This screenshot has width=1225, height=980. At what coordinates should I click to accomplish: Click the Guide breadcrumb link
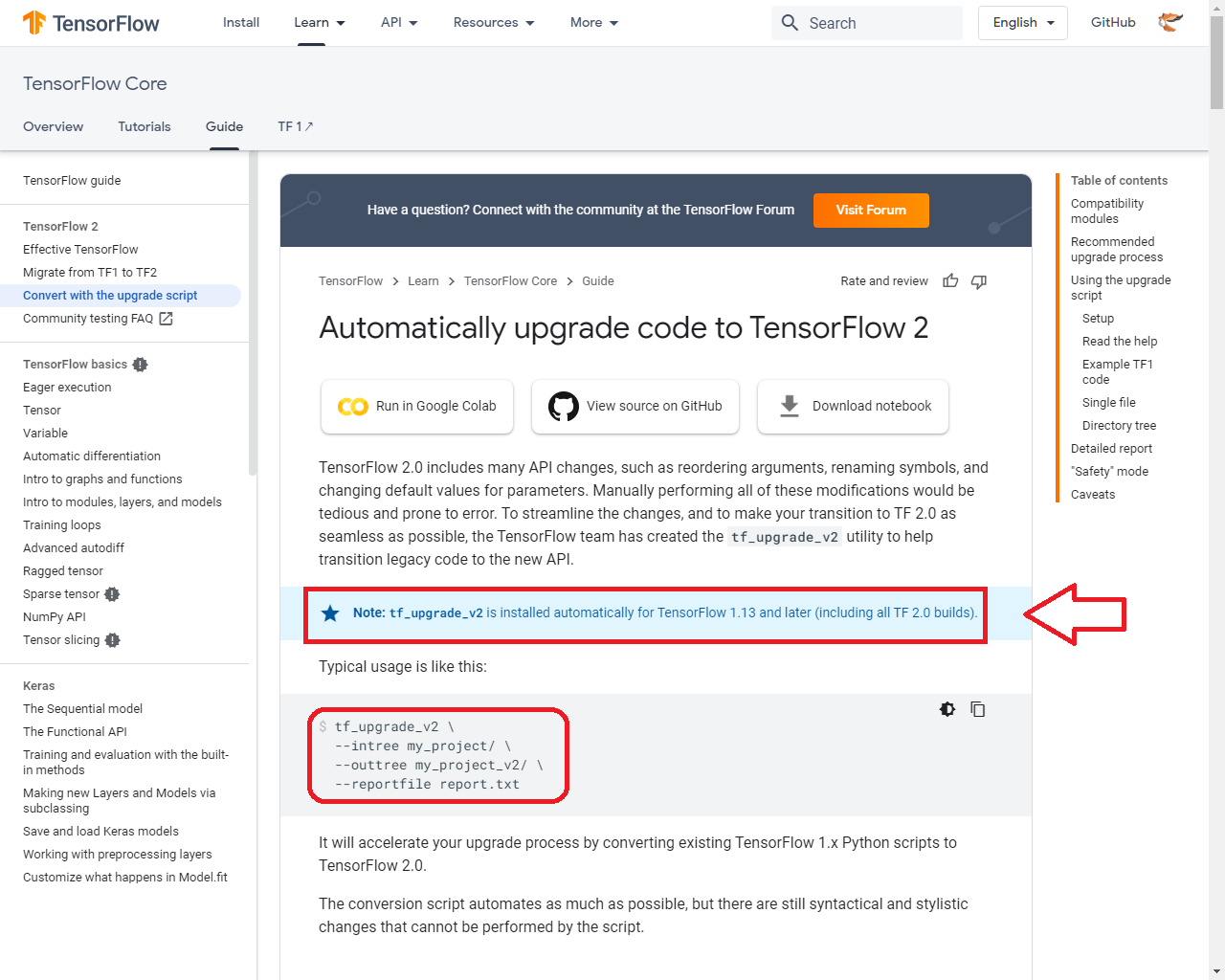(598, 281)
